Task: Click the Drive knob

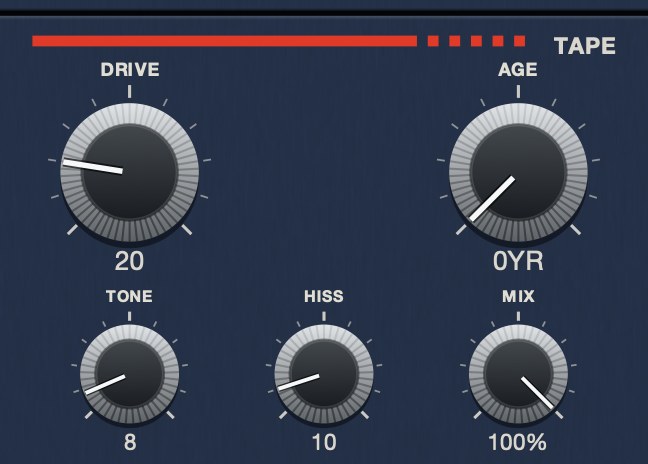Action: [x=130, y=172]
